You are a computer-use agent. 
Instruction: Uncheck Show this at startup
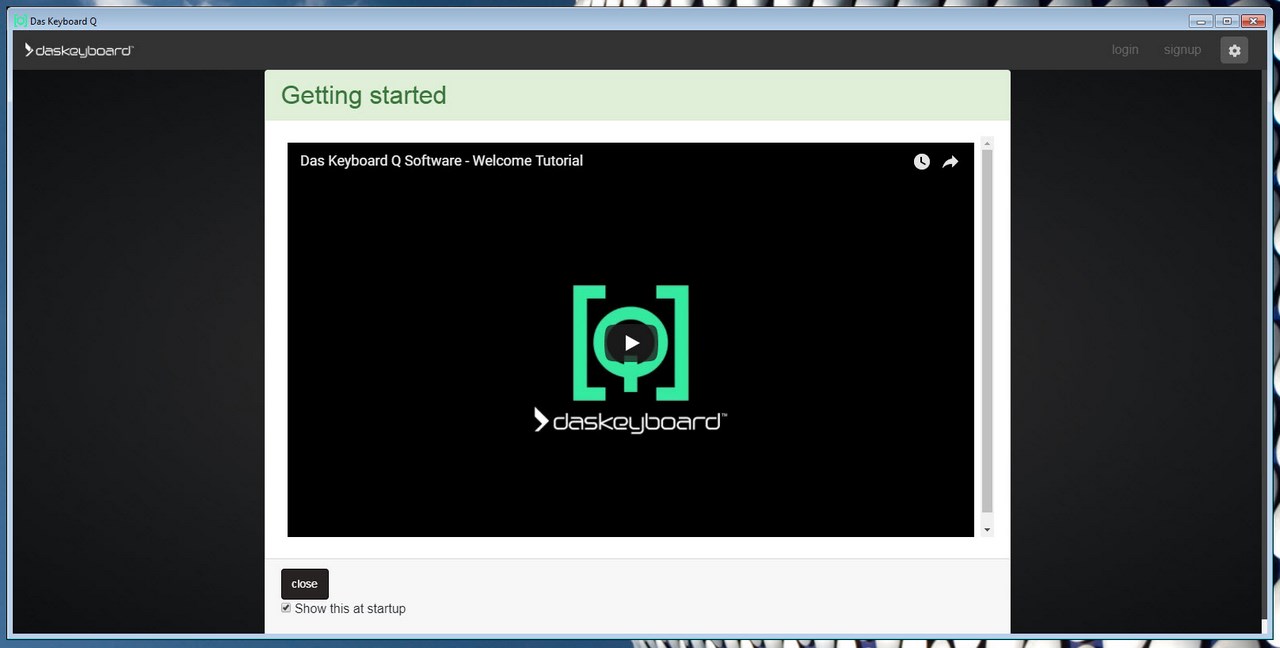tap(286, 608)
